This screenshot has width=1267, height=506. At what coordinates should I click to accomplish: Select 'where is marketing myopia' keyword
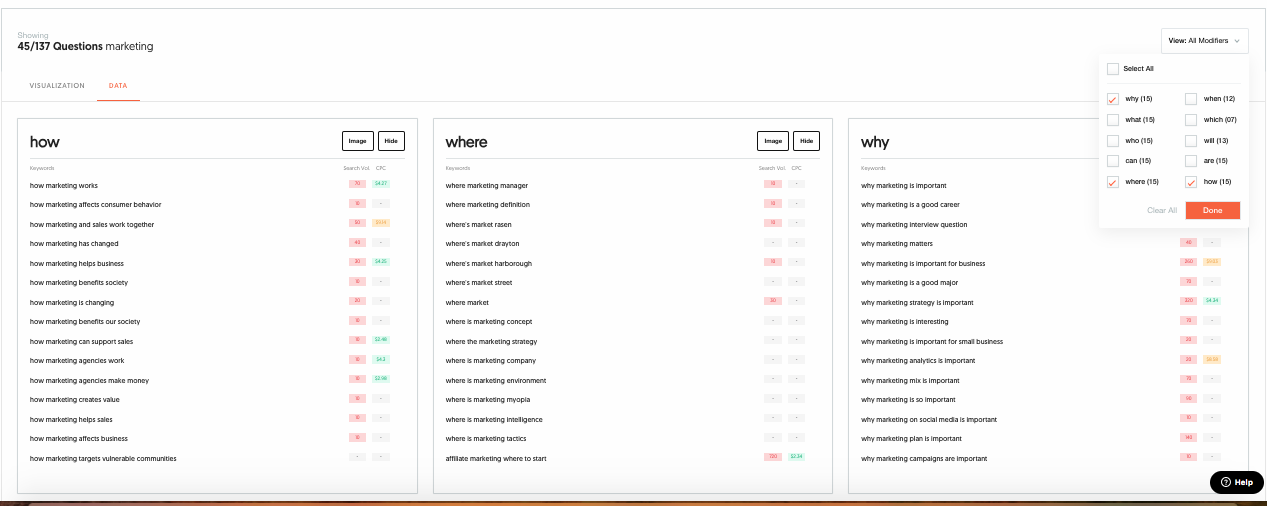[x=488, y=400]
